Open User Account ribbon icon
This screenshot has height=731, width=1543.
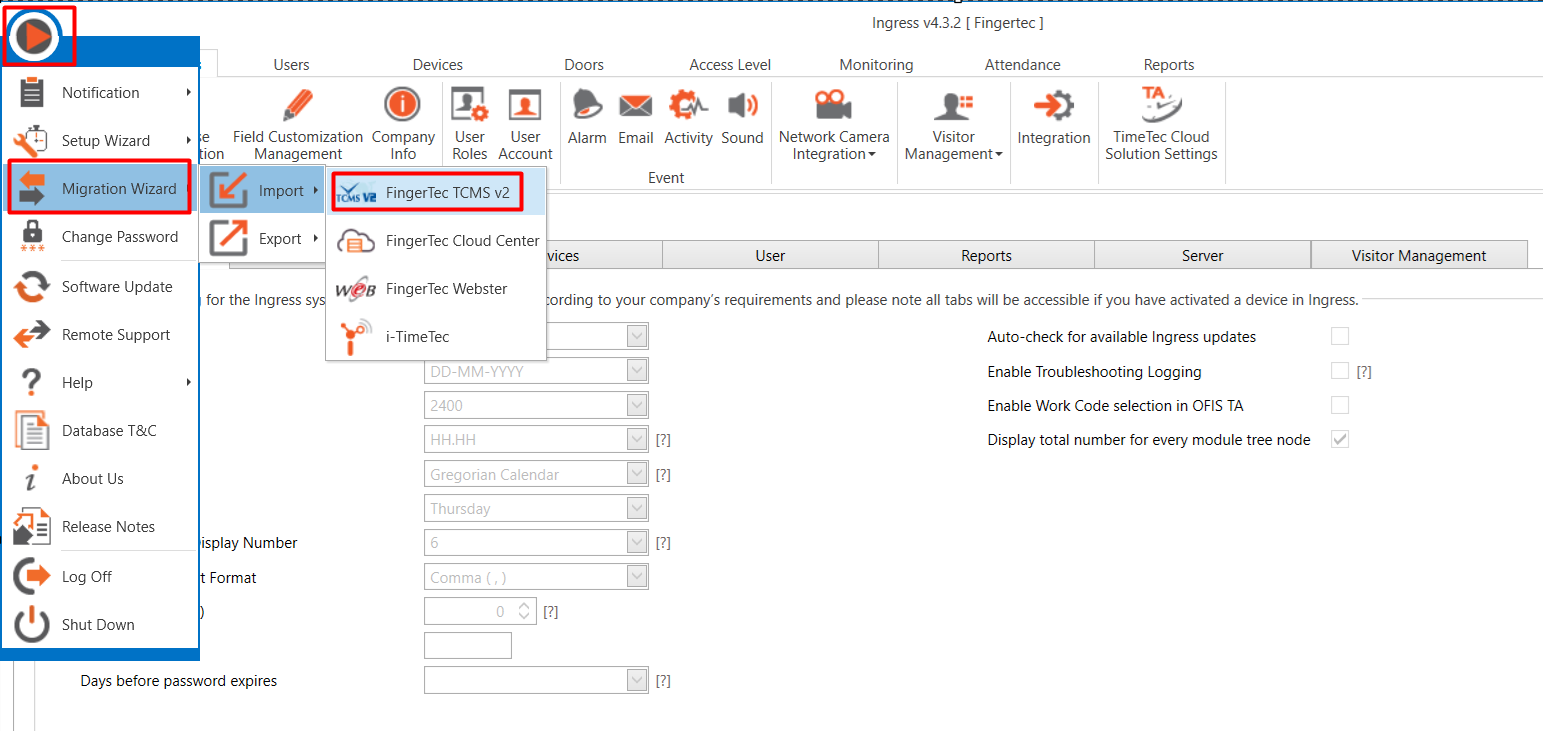click(525, 124)
